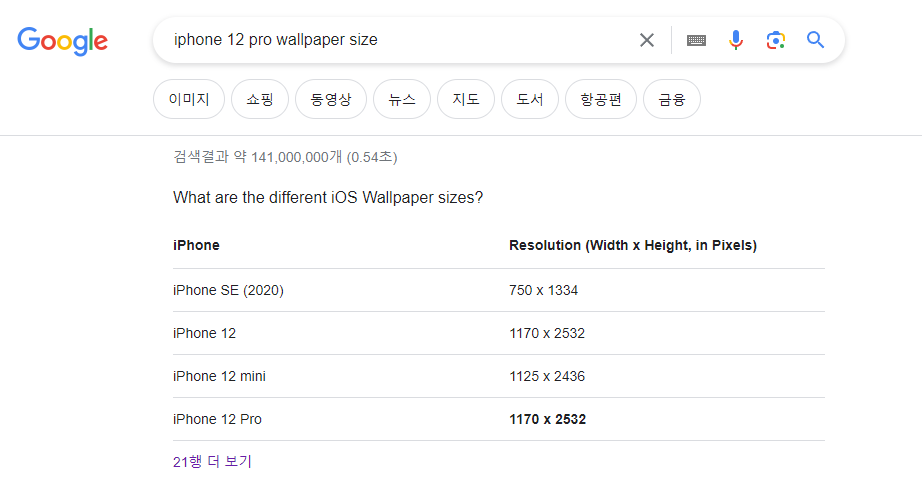Start voice search with microphone icon
Screen dimensions: 922x483
(x=736, y=40)
